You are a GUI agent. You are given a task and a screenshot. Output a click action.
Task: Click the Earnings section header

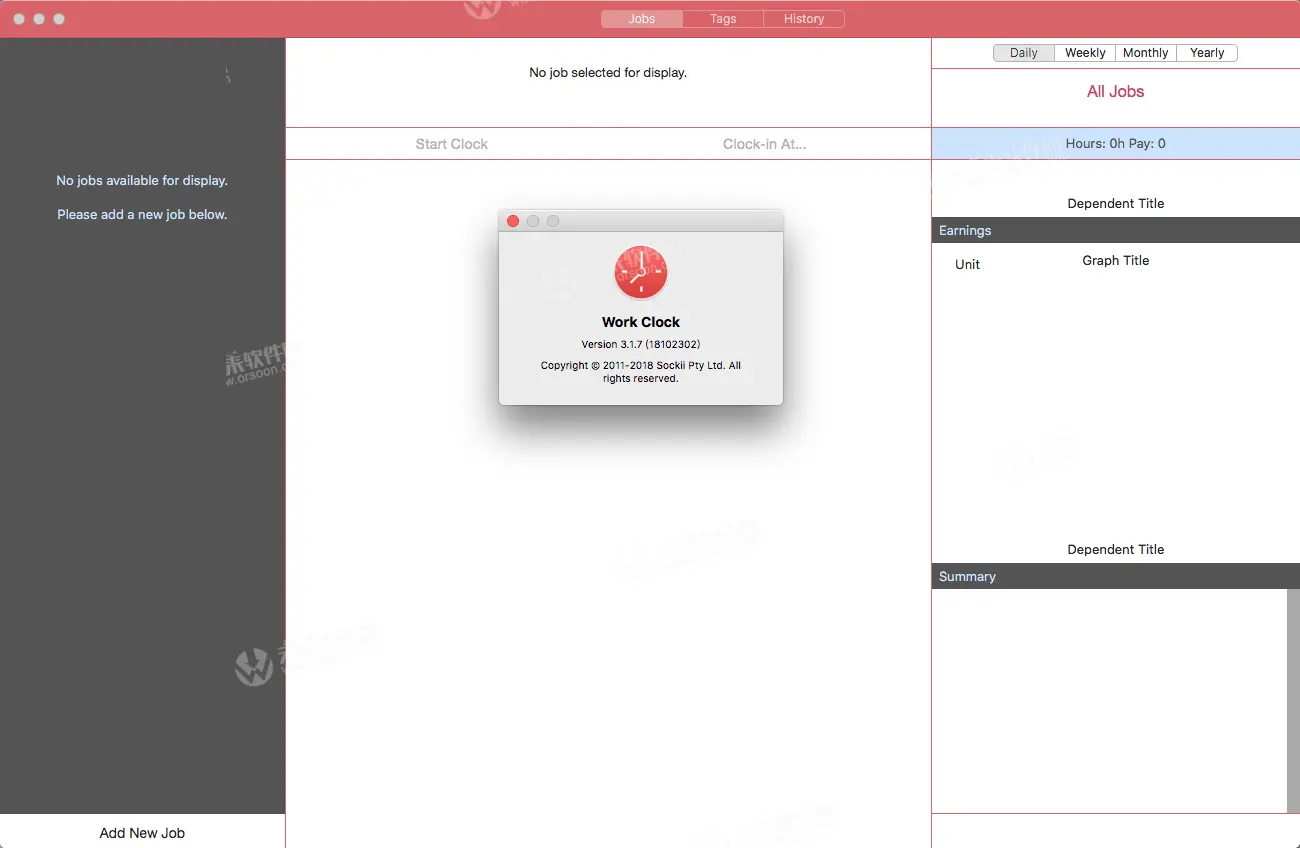[1116, 230]
